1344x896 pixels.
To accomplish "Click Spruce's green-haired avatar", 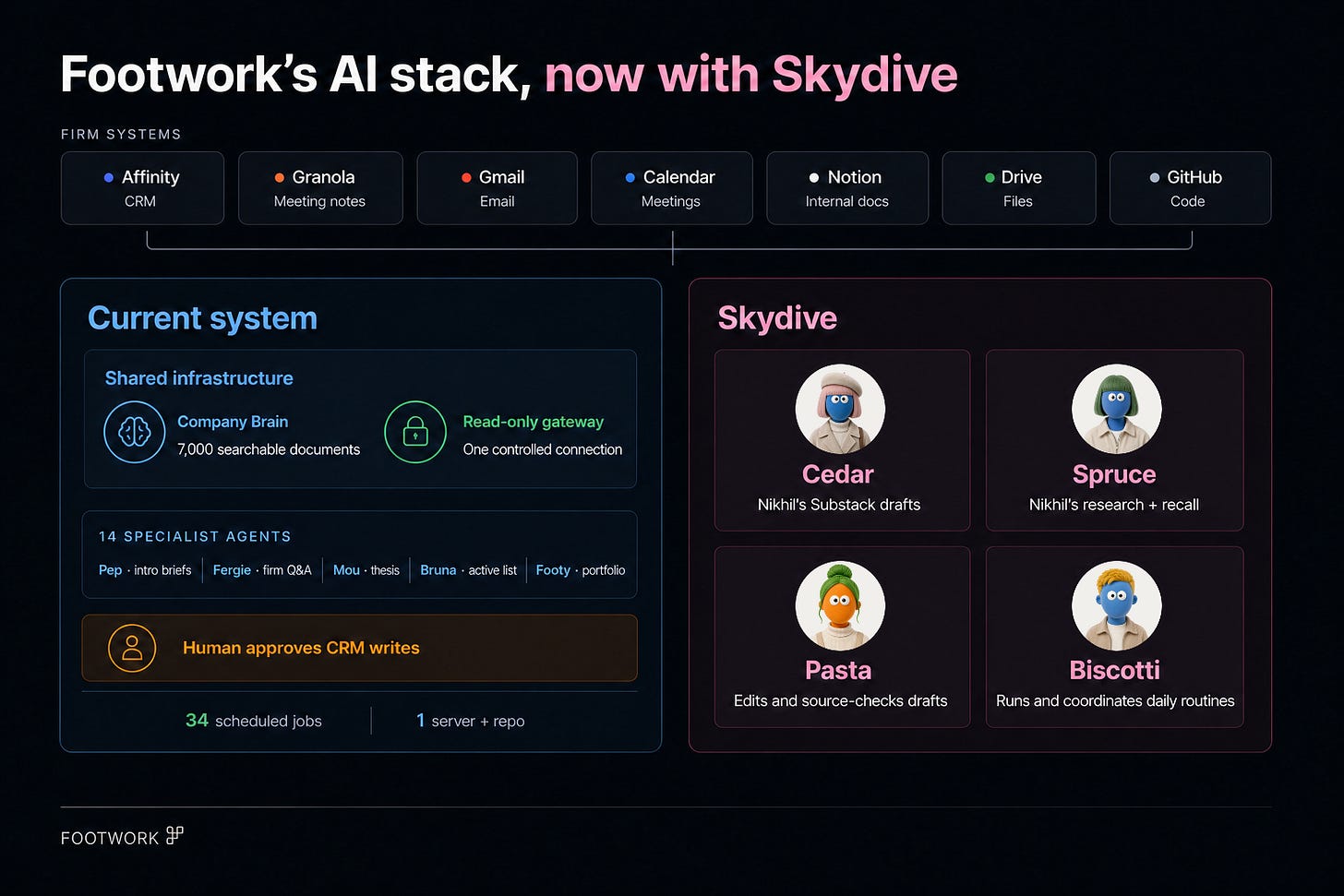I will (x=1116, y=409).
